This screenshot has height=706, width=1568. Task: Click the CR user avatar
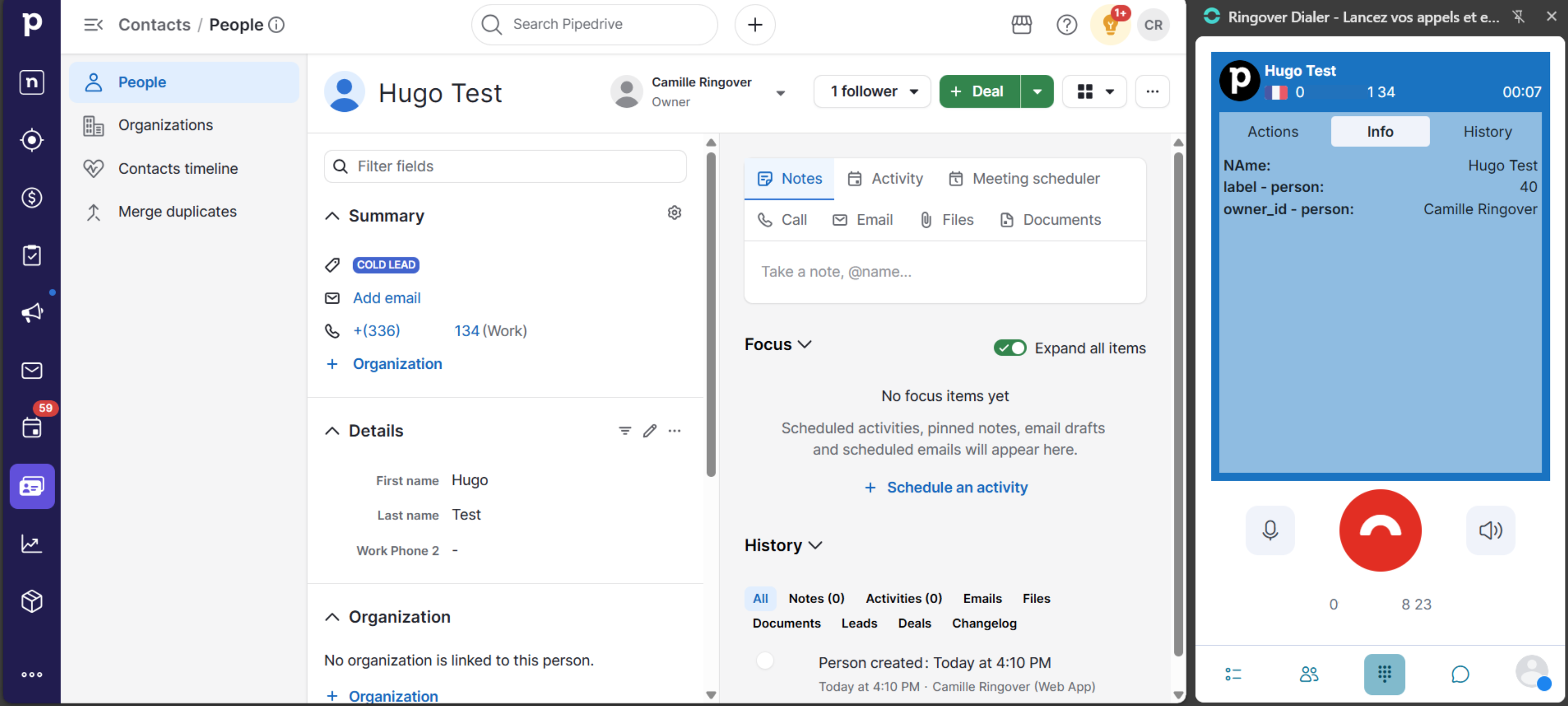click(1153, 25)
